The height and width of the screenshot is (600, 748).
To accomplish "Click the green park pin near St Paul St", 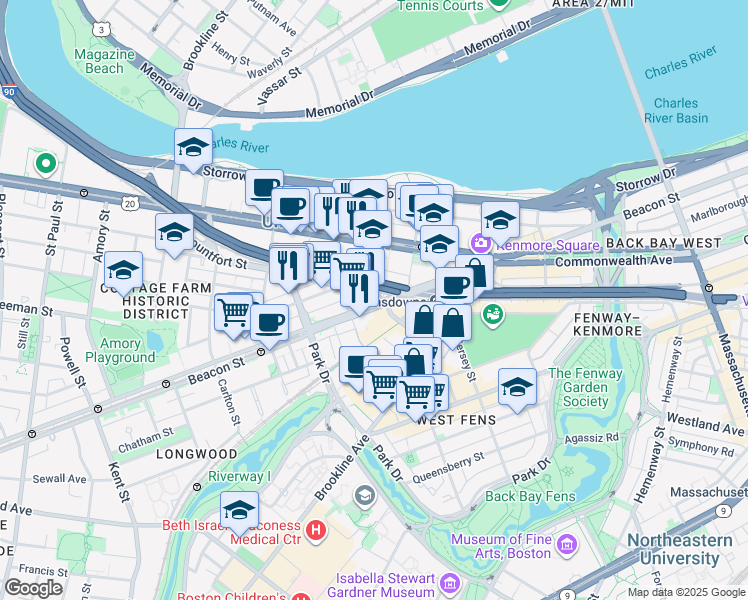I will (x=46, y=164).
